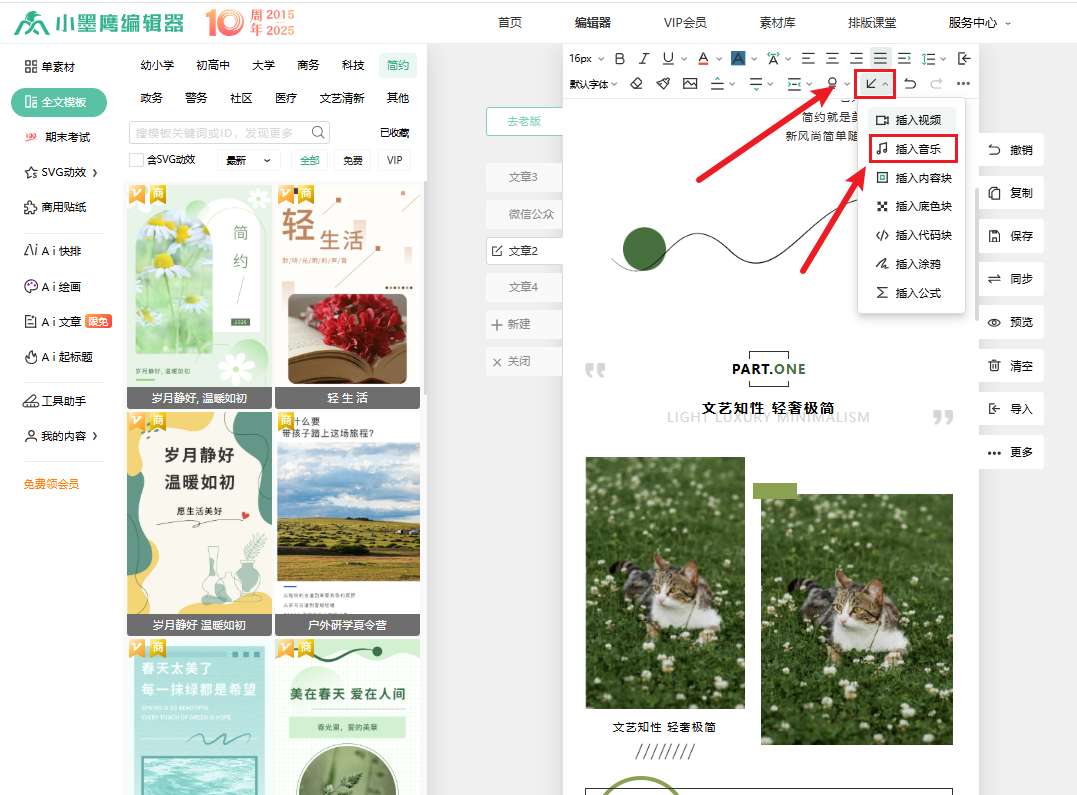Click the 保存 button in right panel
The width and height of the screenshot is (1077, 795).
click(x=1011, y=236)
